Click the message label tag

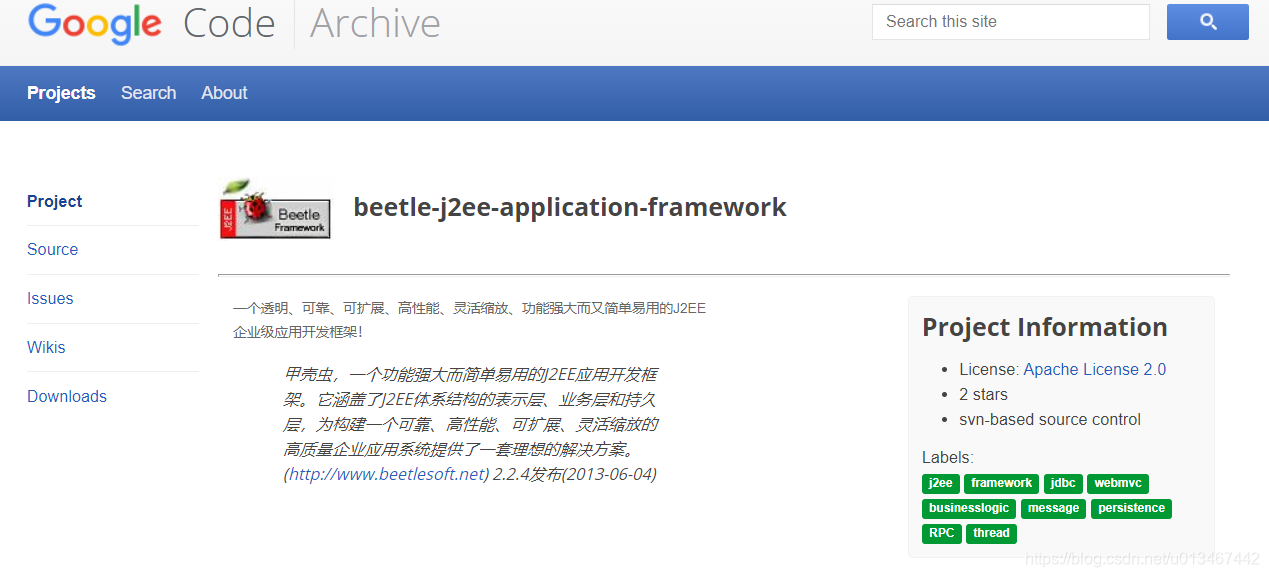[1053, 509]
